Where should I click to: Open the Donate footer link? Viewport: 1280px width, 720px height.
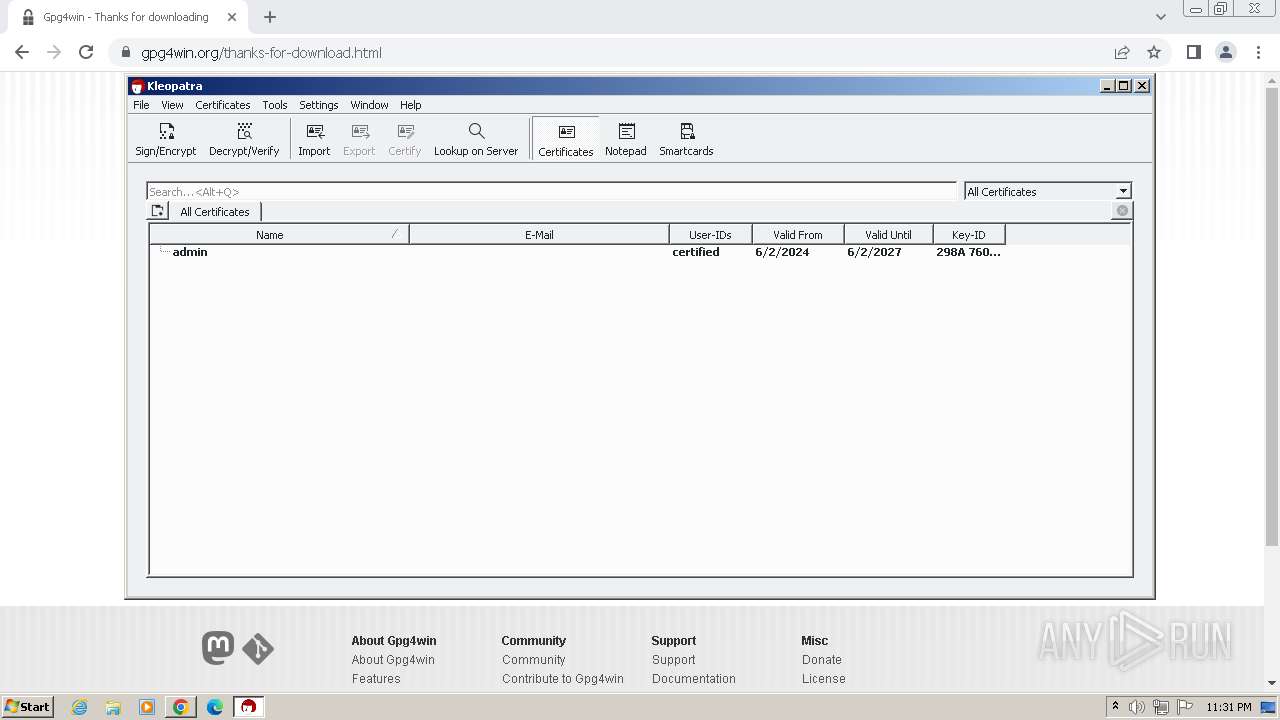(822, 660)
